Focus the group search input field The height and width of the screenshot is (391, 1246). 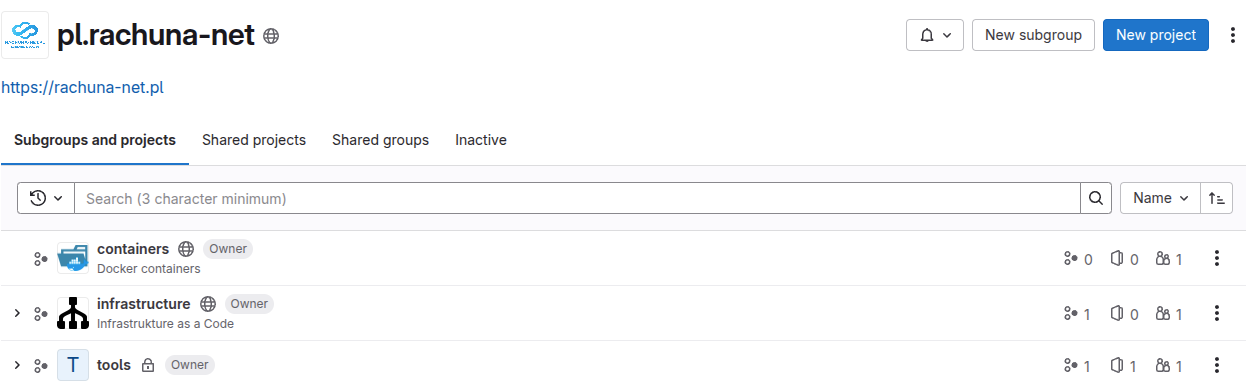tap(578, 198)
